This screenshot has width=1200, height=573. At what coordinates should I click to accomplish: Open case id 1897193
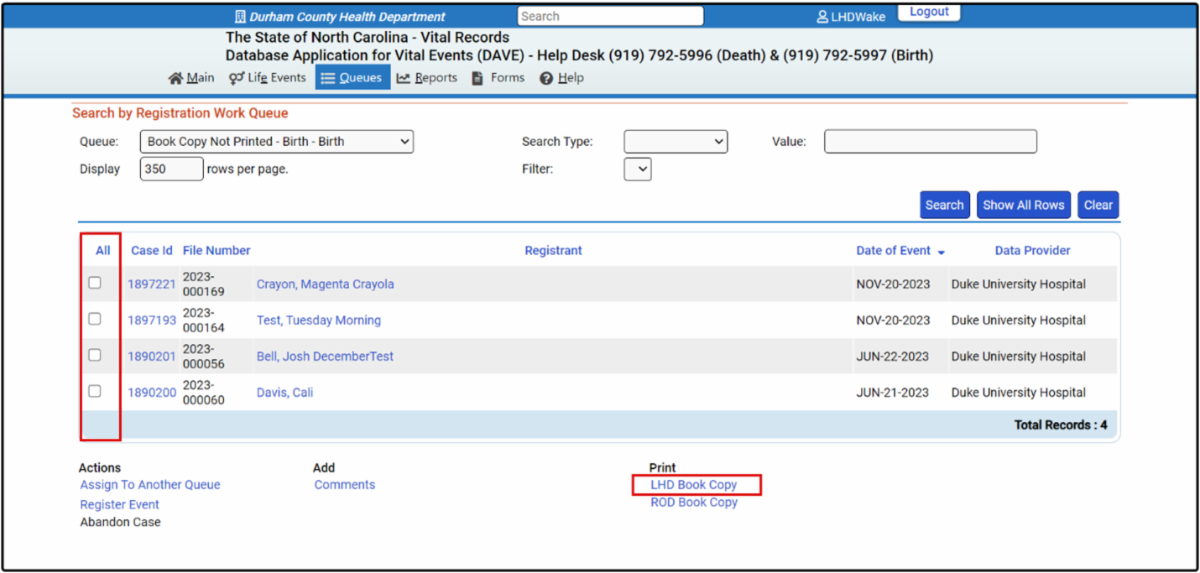[152, 321]
